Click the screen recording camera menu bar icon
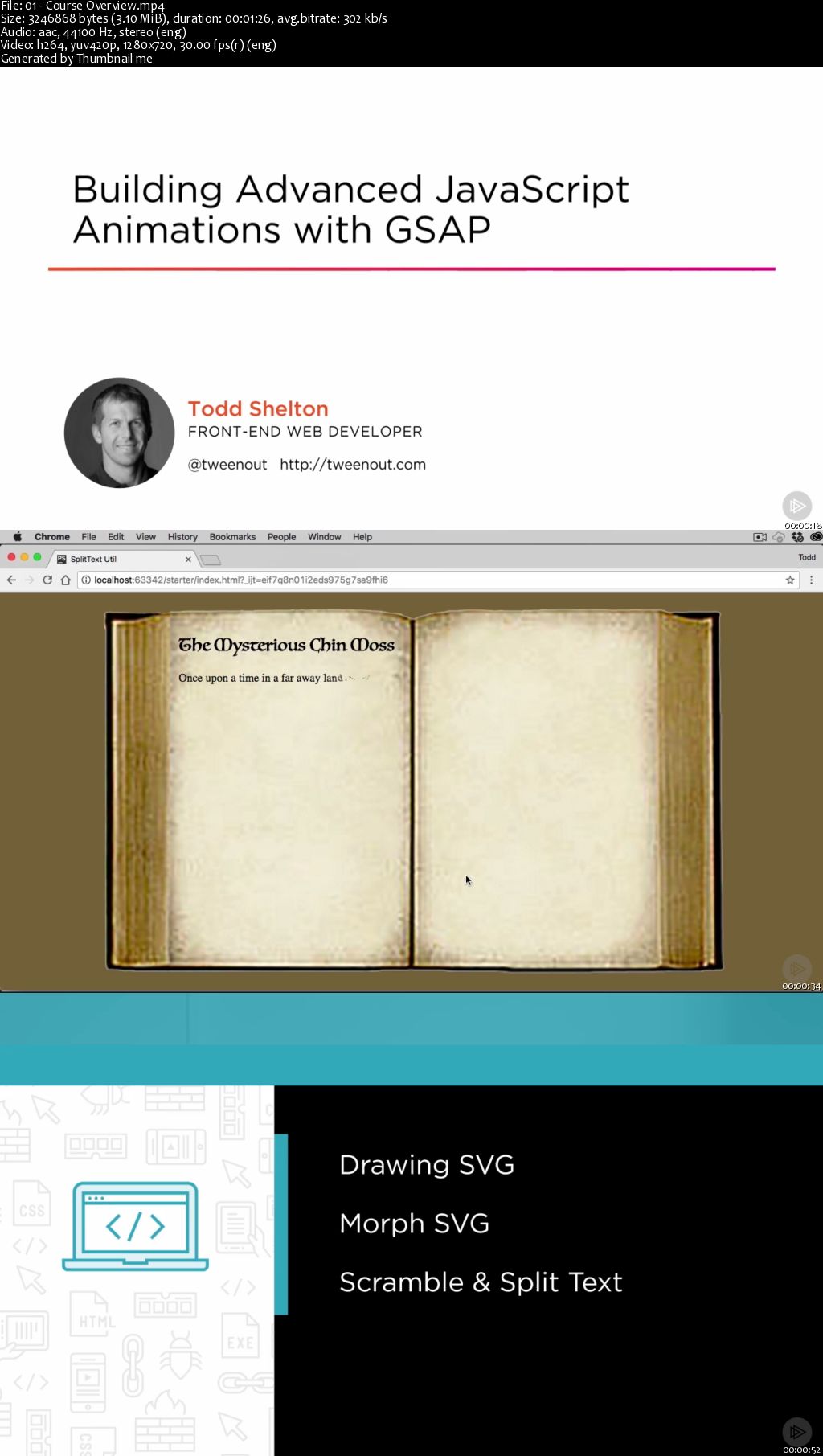This screenshot has width=823, height=1456. (760, 537)
